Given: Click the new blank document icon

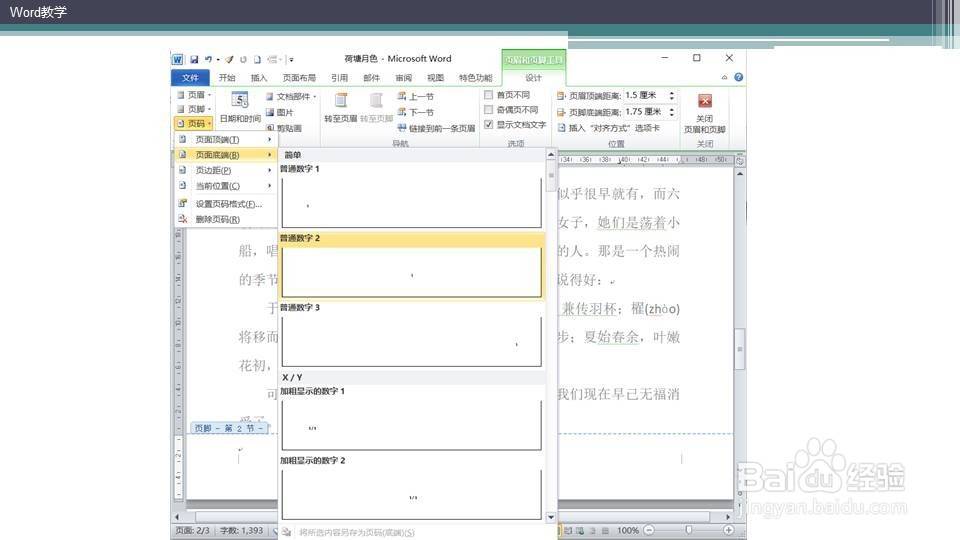Looking at the screenshot, I should point(257,59).
